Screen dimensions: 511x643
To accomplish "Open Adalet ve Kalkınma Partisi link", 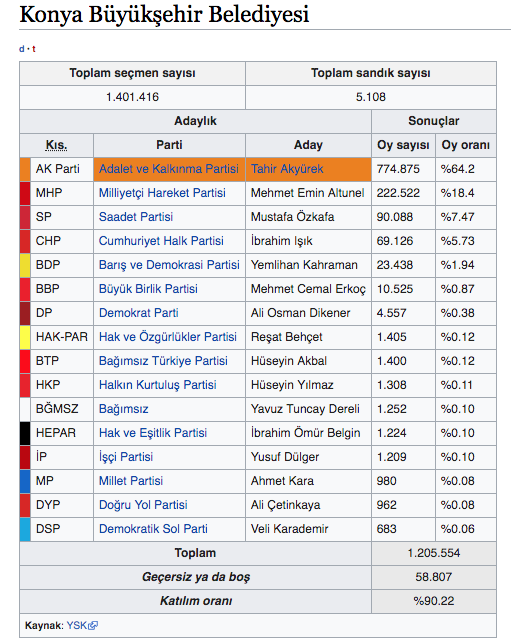I will pos(169,169).
